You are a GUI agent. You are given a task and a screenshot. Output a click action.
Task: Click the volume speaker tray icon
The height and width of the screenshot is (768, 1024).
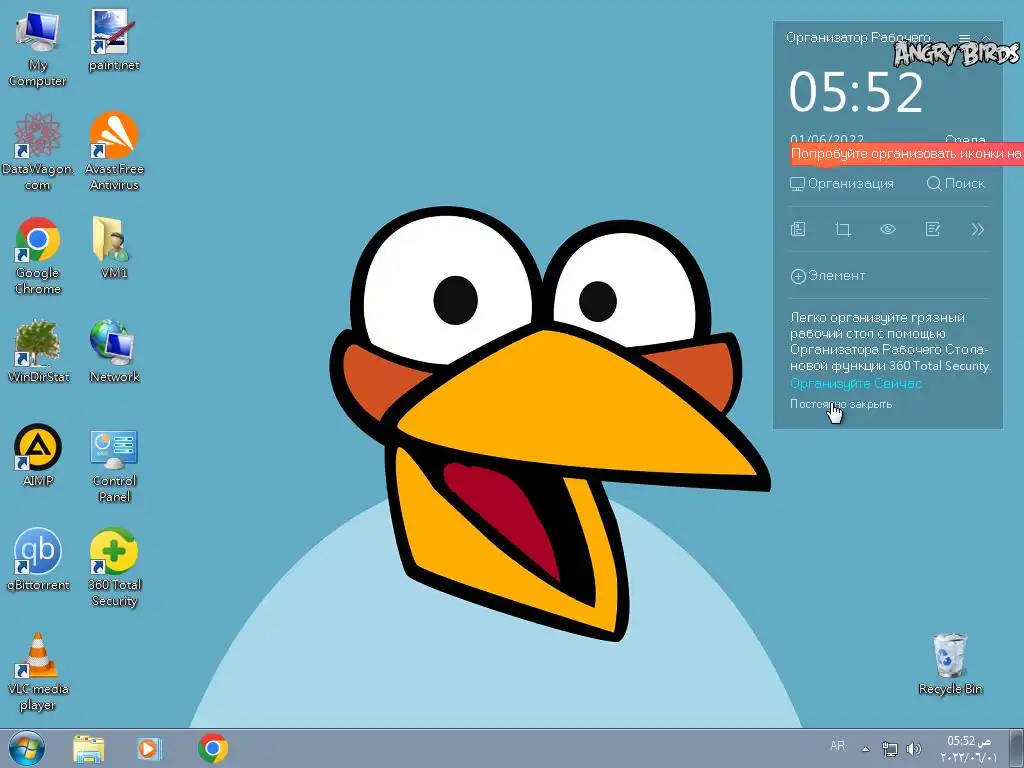pos(914,748)
